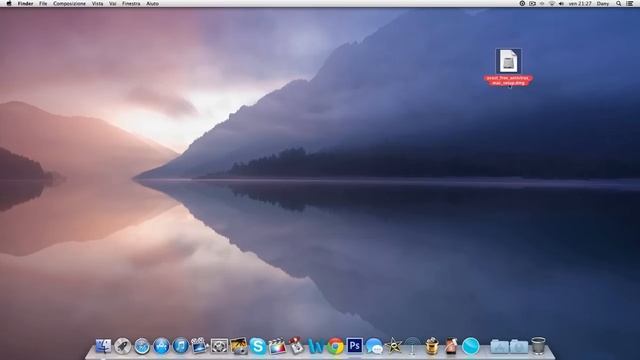This screenshot has height=360, width=640.
Task: Open the golden mug app in Dock
Action: [x=432, y=346]
